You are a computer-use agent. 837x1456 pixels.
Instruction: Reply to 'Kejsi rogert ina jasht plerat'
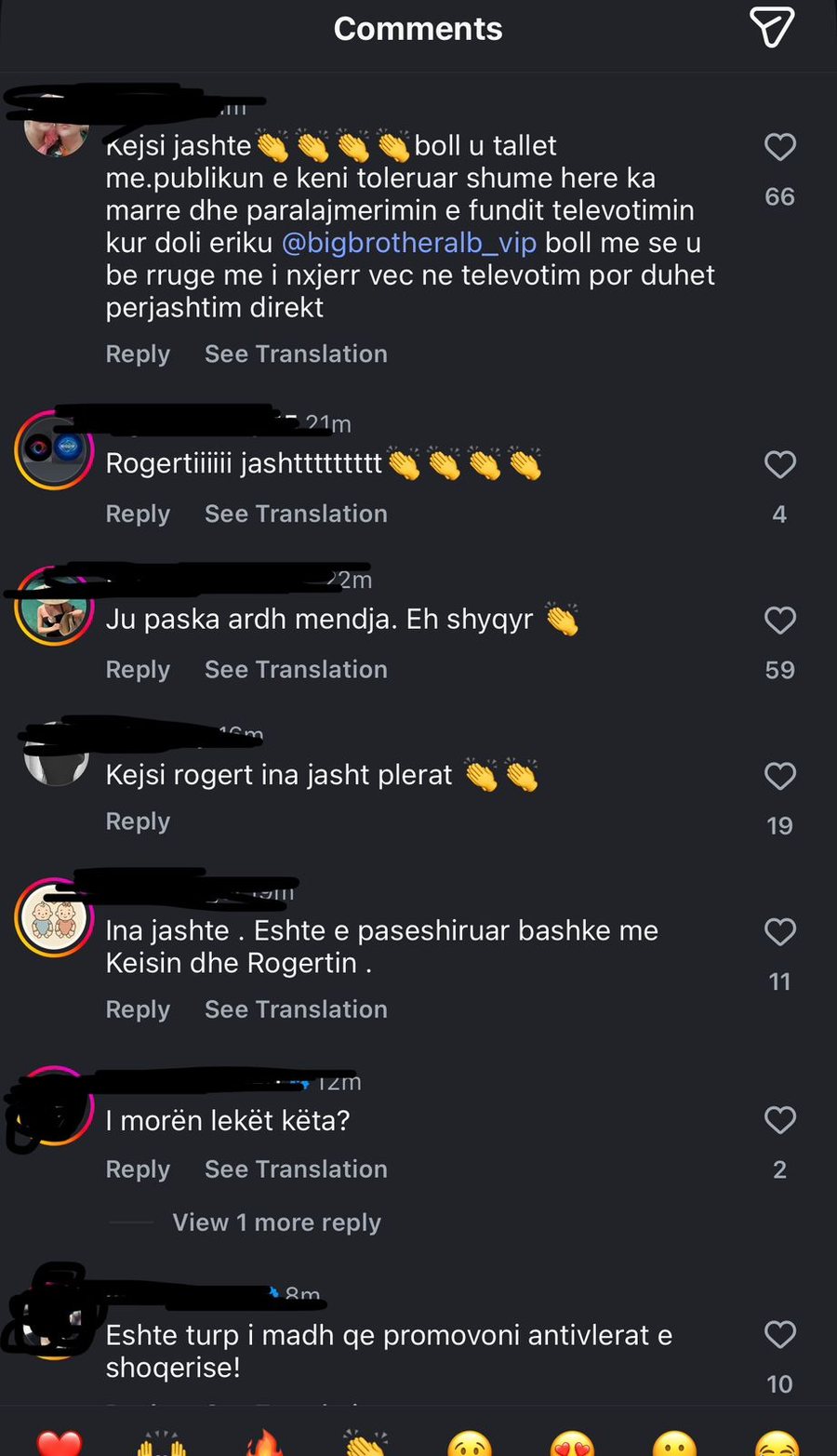[x=138, y=822]
